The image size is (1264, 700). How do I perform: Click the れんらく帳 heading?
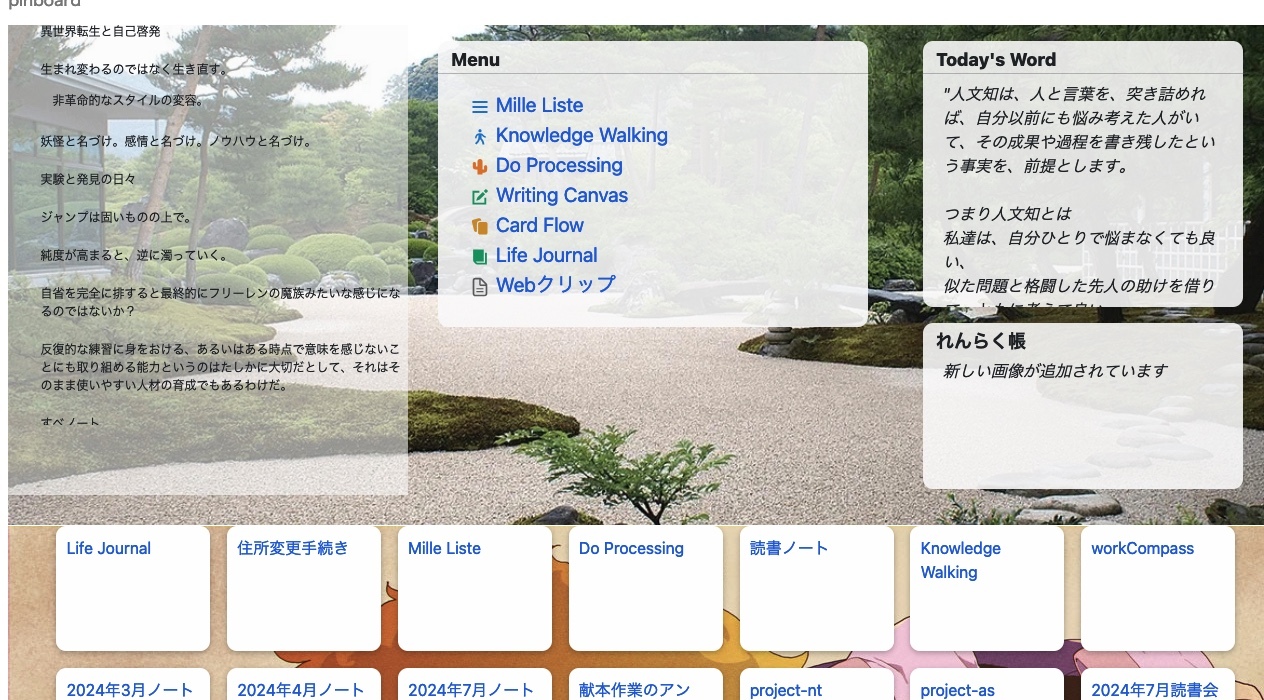pos(981,341)
